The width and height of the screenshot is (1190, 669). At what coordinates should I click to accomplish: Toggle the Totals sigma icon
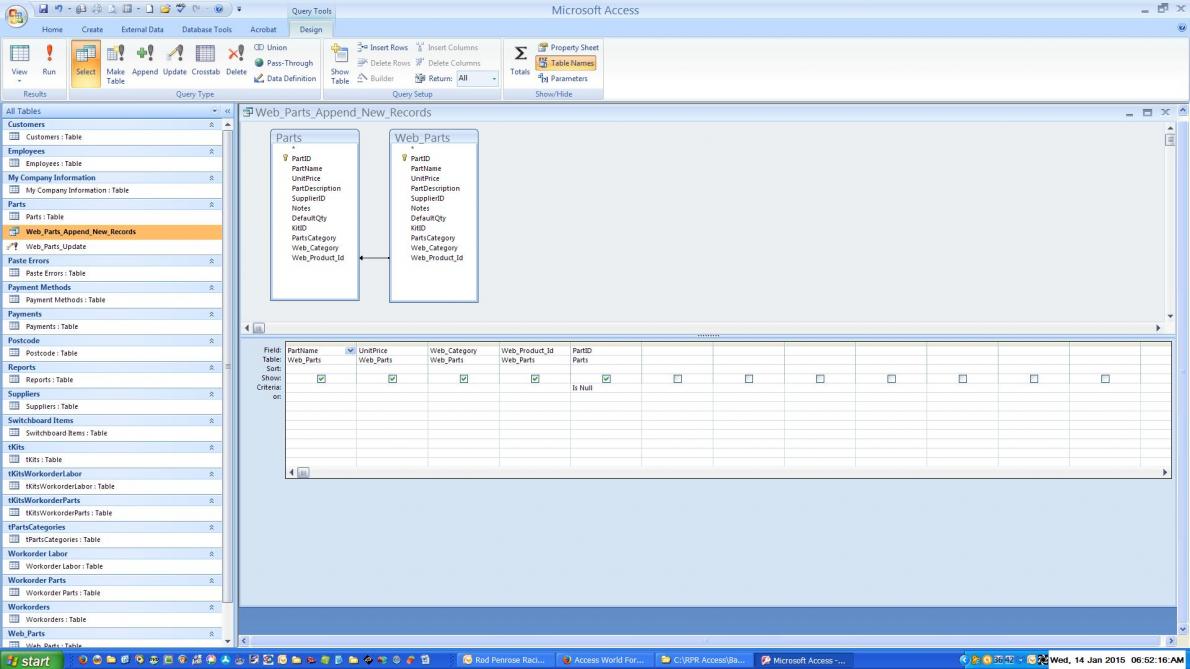pos(520,60)
